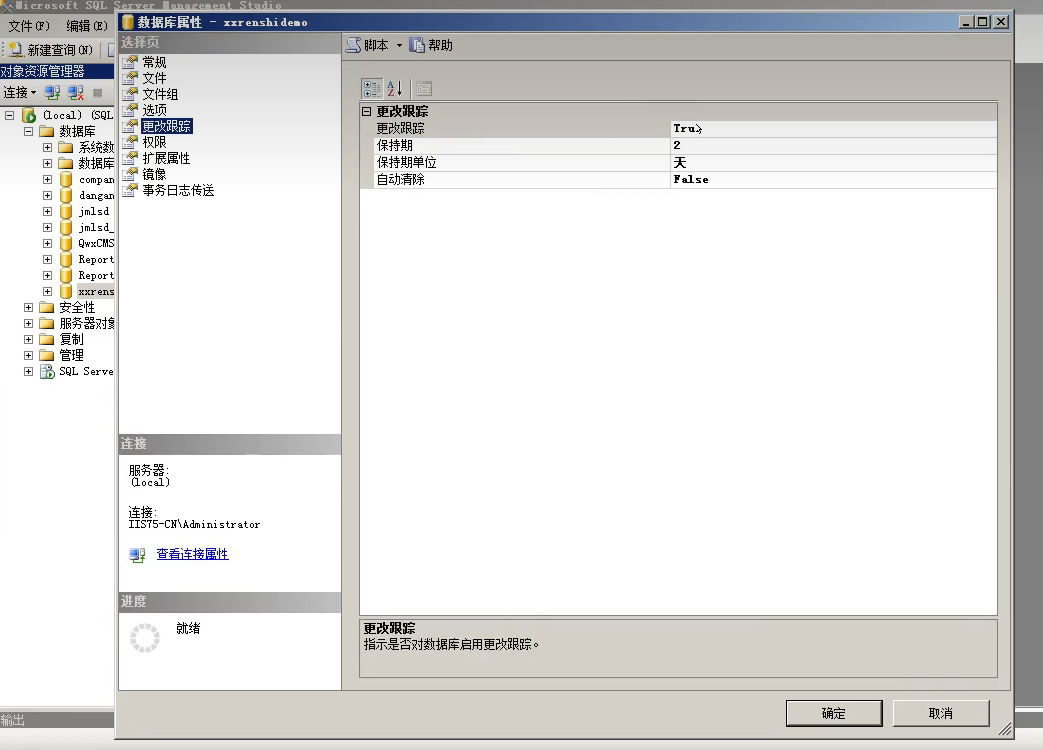Open the 文件 page
Image resolution: width=1043 pixels, height=750 pixels.
tap(154, 78)
